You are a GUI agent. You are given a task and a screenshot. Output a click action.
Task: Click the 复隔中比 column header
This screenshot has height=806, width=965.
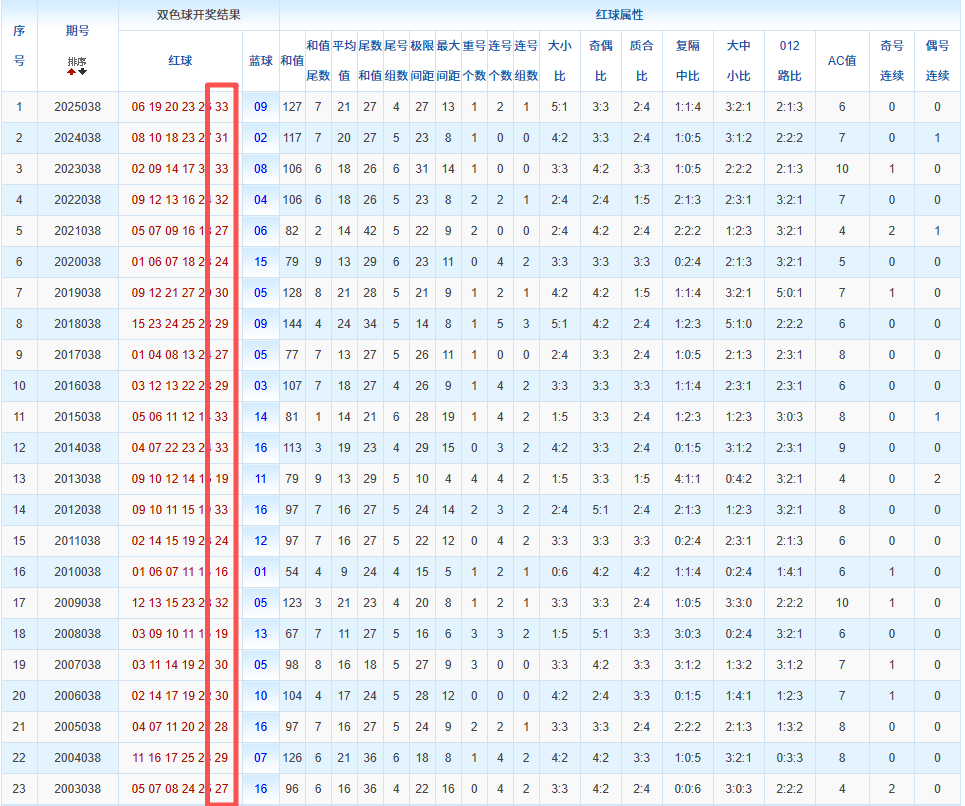pos(688,61)
